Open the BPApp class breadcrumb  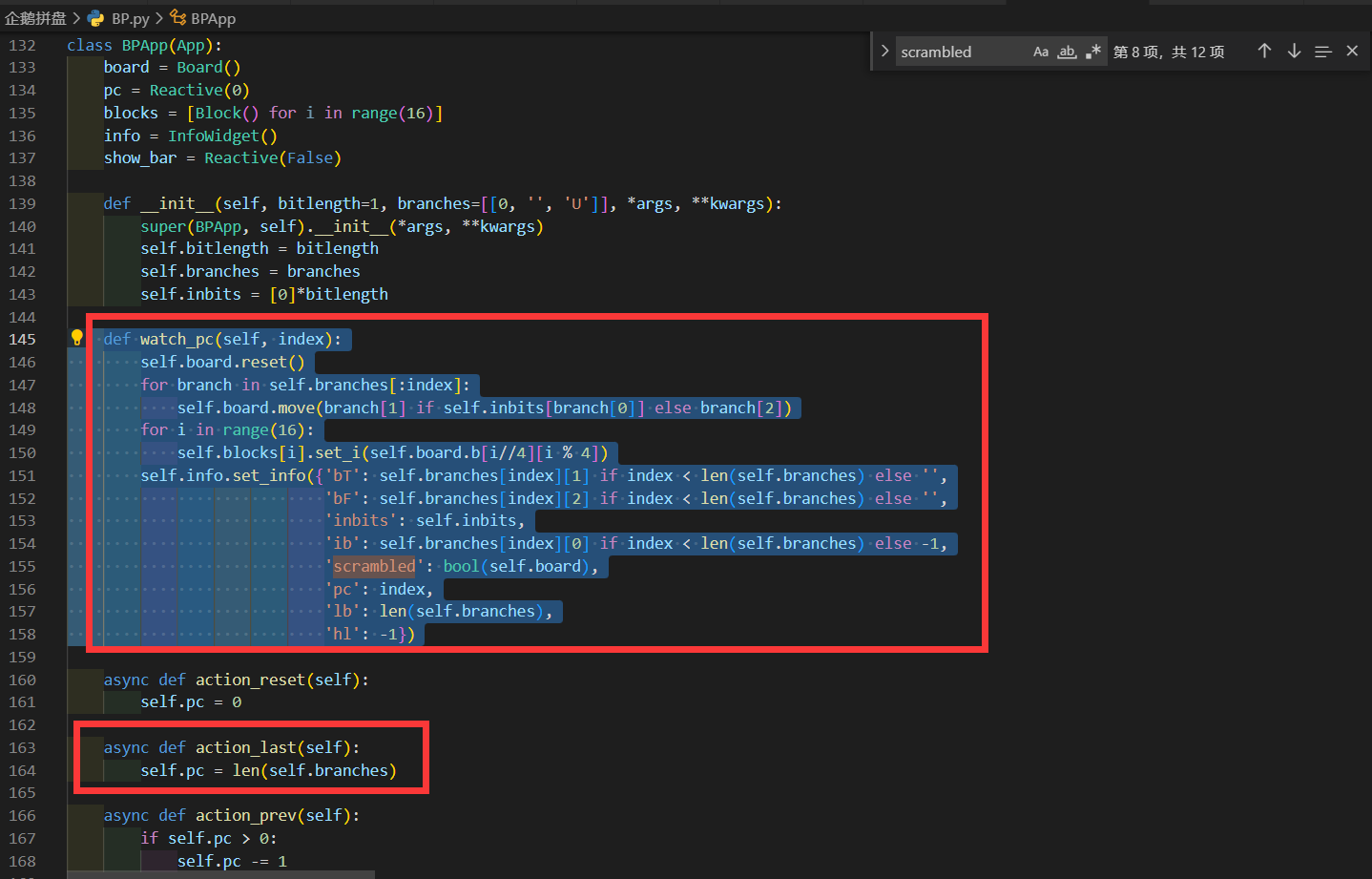point(213,18)
